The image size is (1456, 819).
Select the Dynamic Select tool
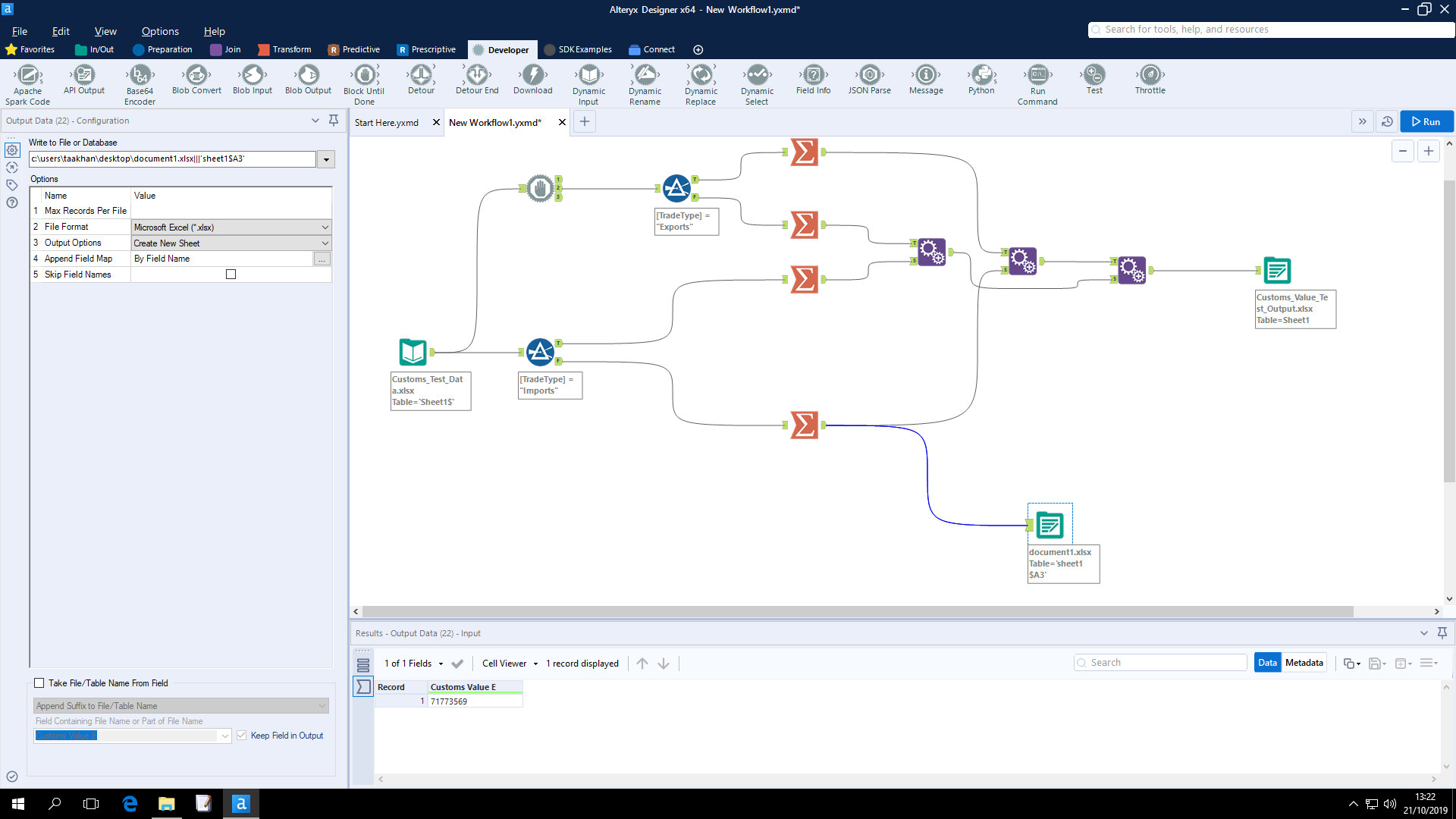click(x=757, y=84)
